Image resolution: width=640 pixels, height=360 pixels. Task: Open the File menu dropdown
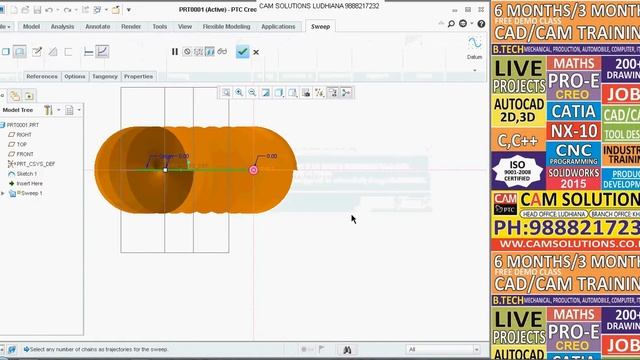tap(6, 27)
